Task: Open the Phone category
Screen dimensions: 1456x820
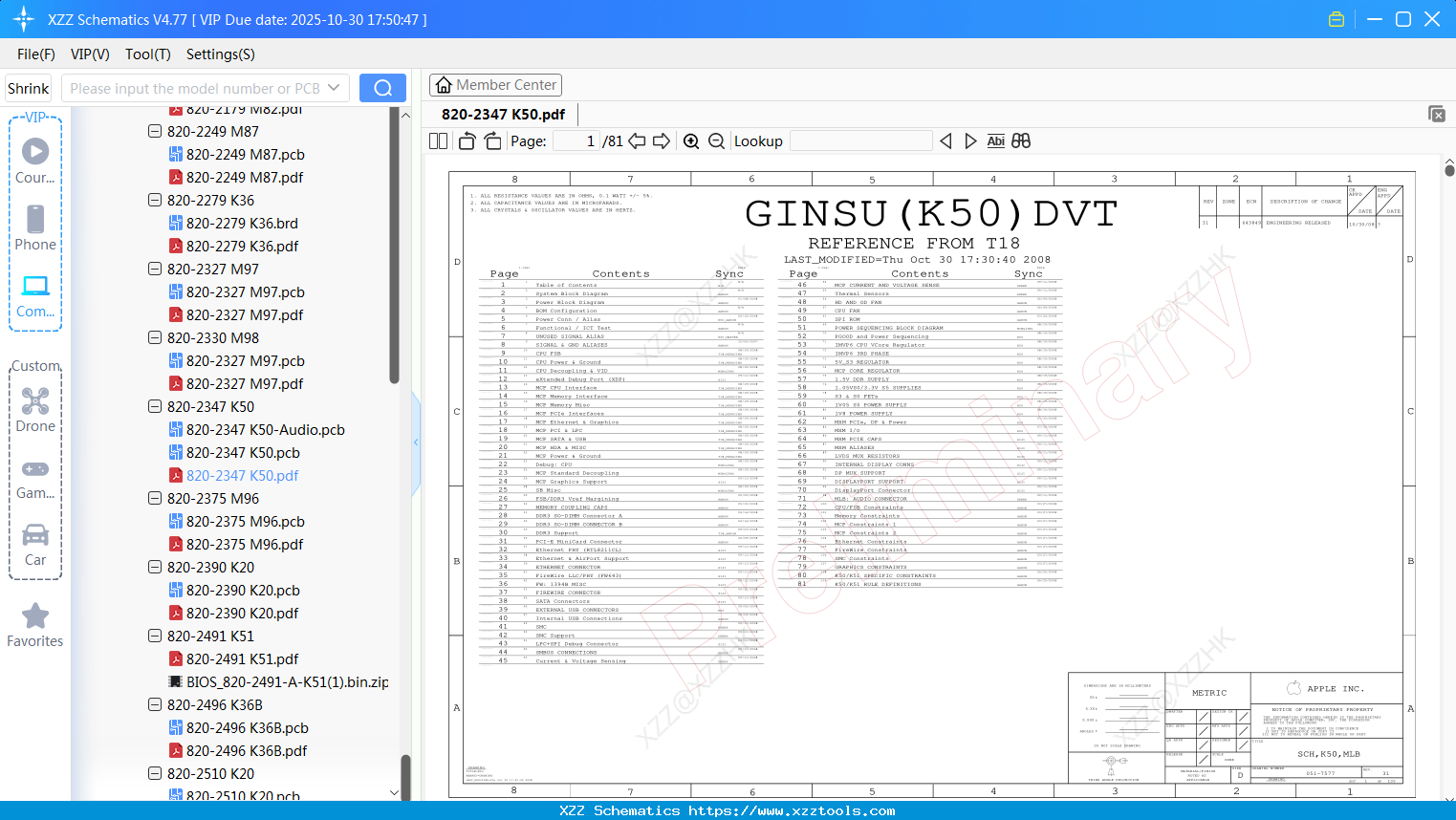Action: [x=35, y=228]
